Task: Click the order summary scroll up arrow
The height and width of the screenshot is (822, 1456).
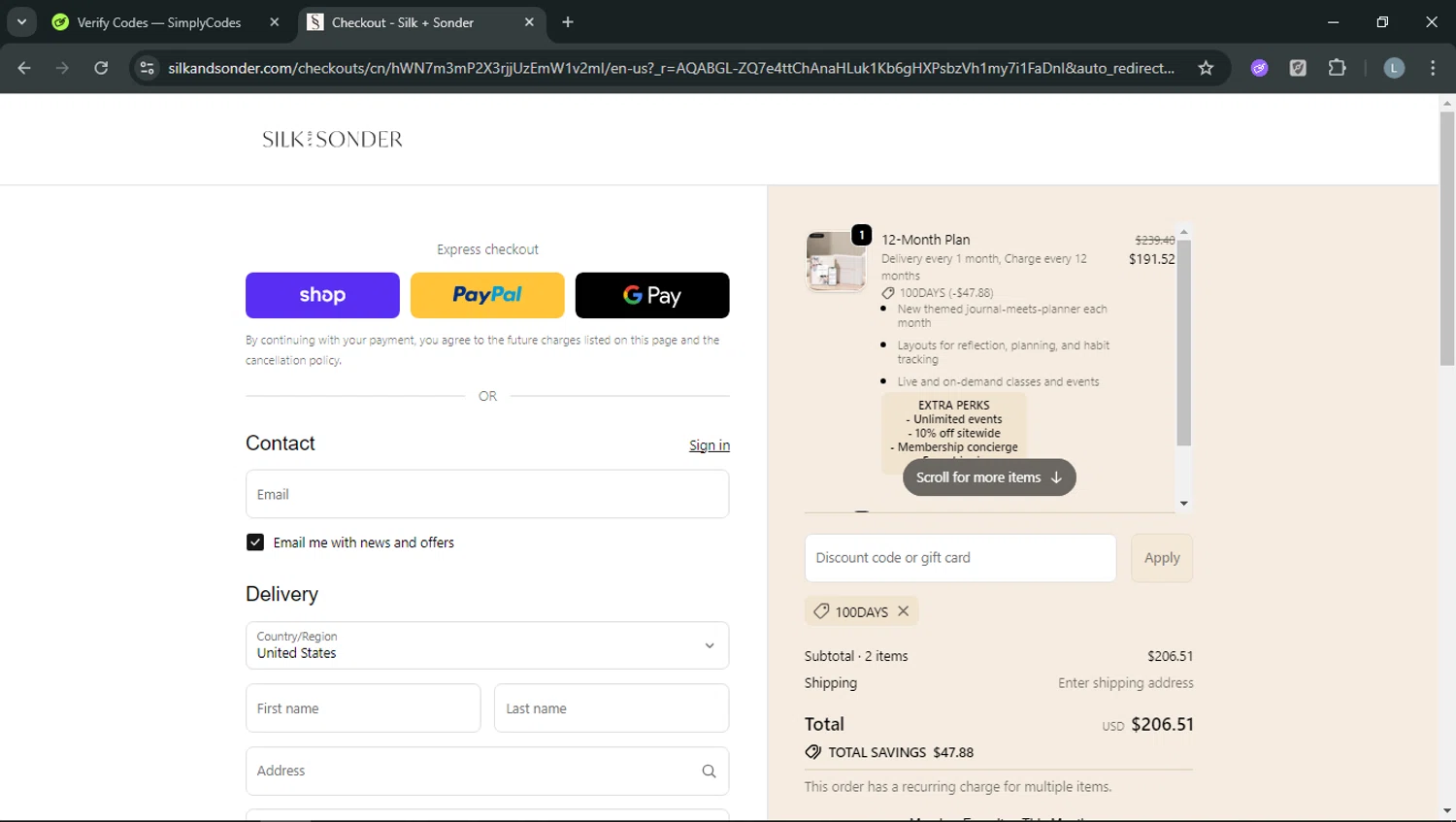Action: click(1183, 232)
